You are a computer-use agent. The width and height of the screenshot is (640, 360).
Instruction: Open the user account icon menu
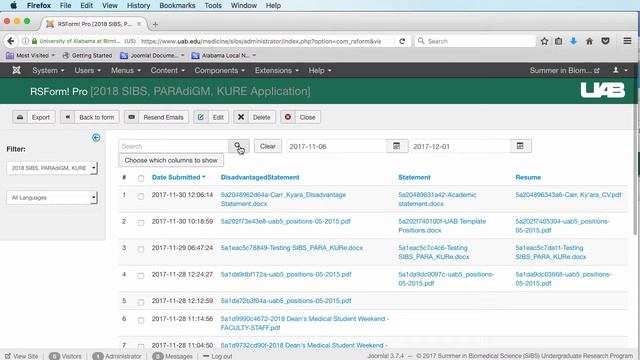tap(619, 70)
